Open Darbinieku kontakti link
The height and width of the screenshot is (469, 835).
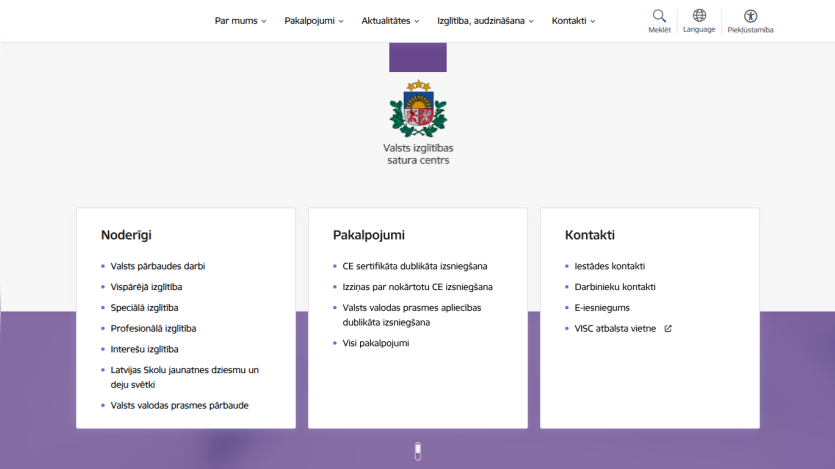pyautogui.click(x=615, y=287)
